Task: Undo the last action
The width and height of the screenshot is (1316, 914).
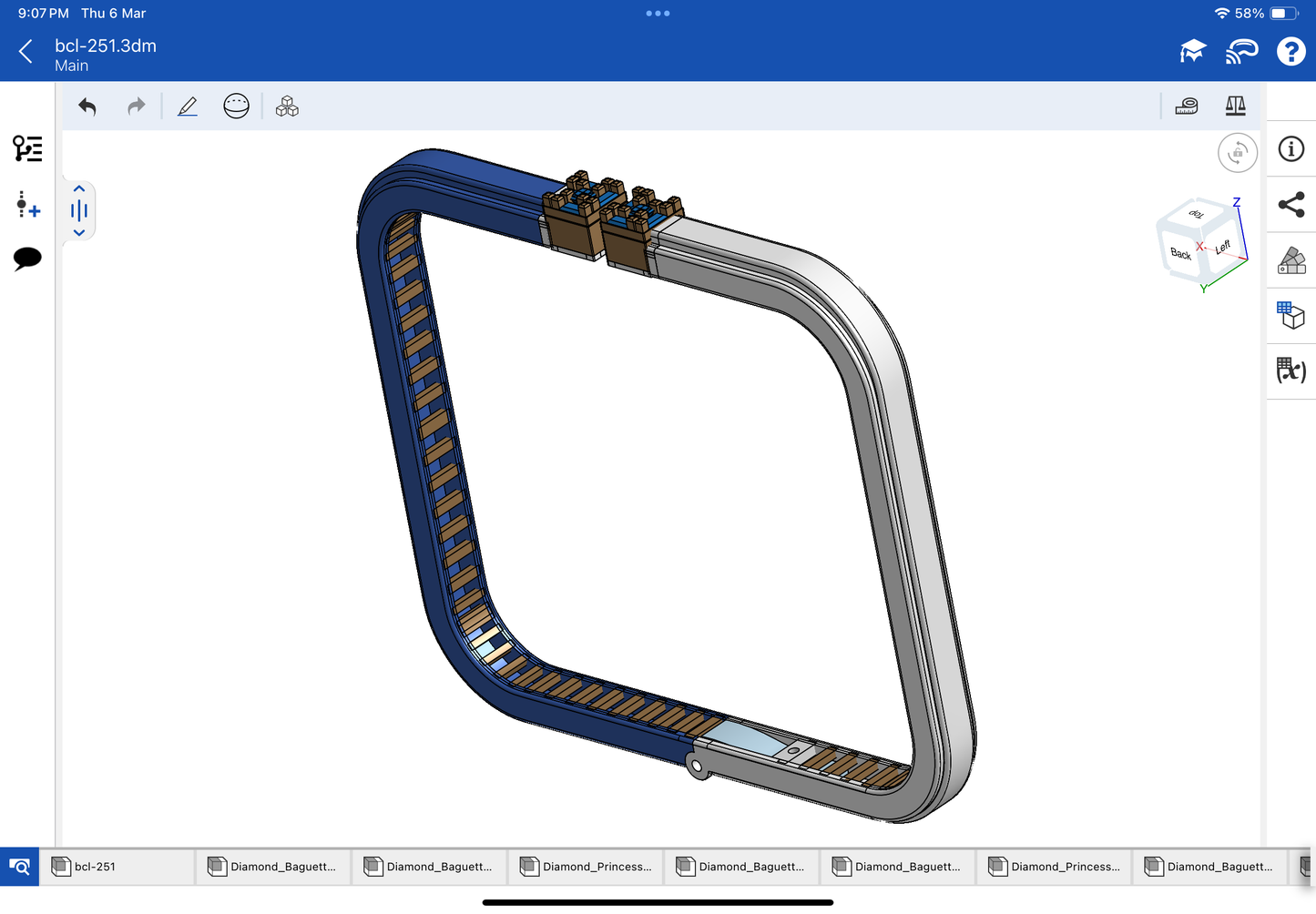Action: coord(87,107)
